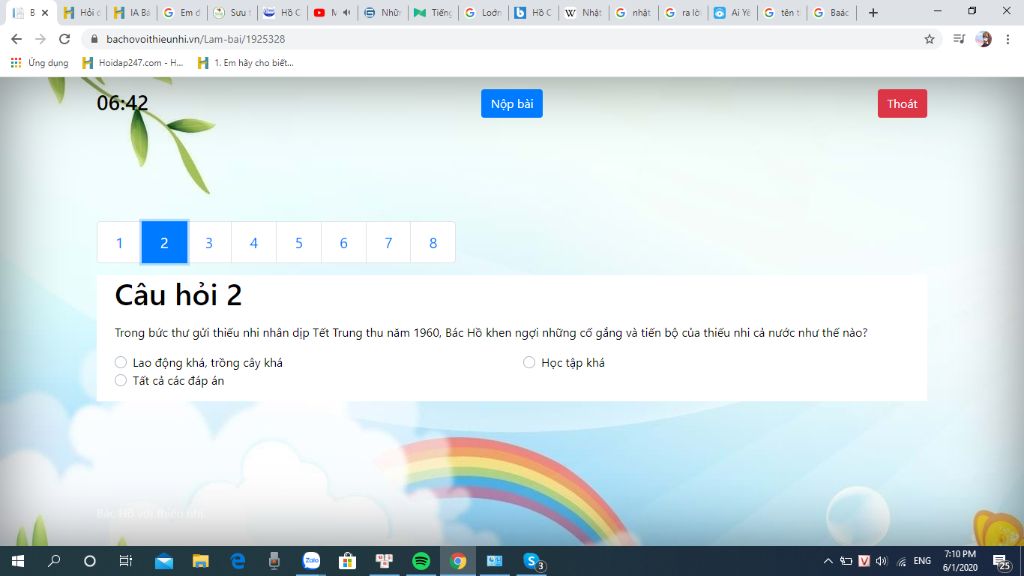Open Microsoft Store from taskbar
Screen dimensions: 1024x576
(347, 560)
